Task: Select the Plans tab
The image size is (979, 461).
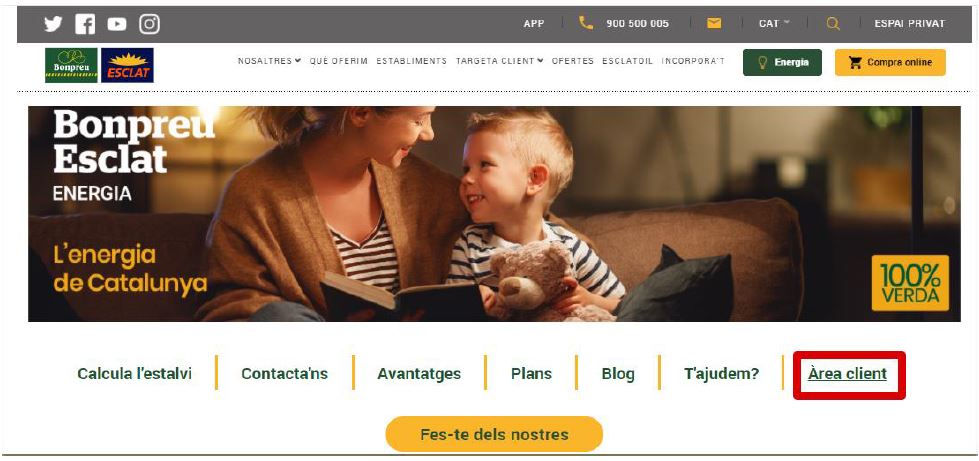Action: point(531,374)
